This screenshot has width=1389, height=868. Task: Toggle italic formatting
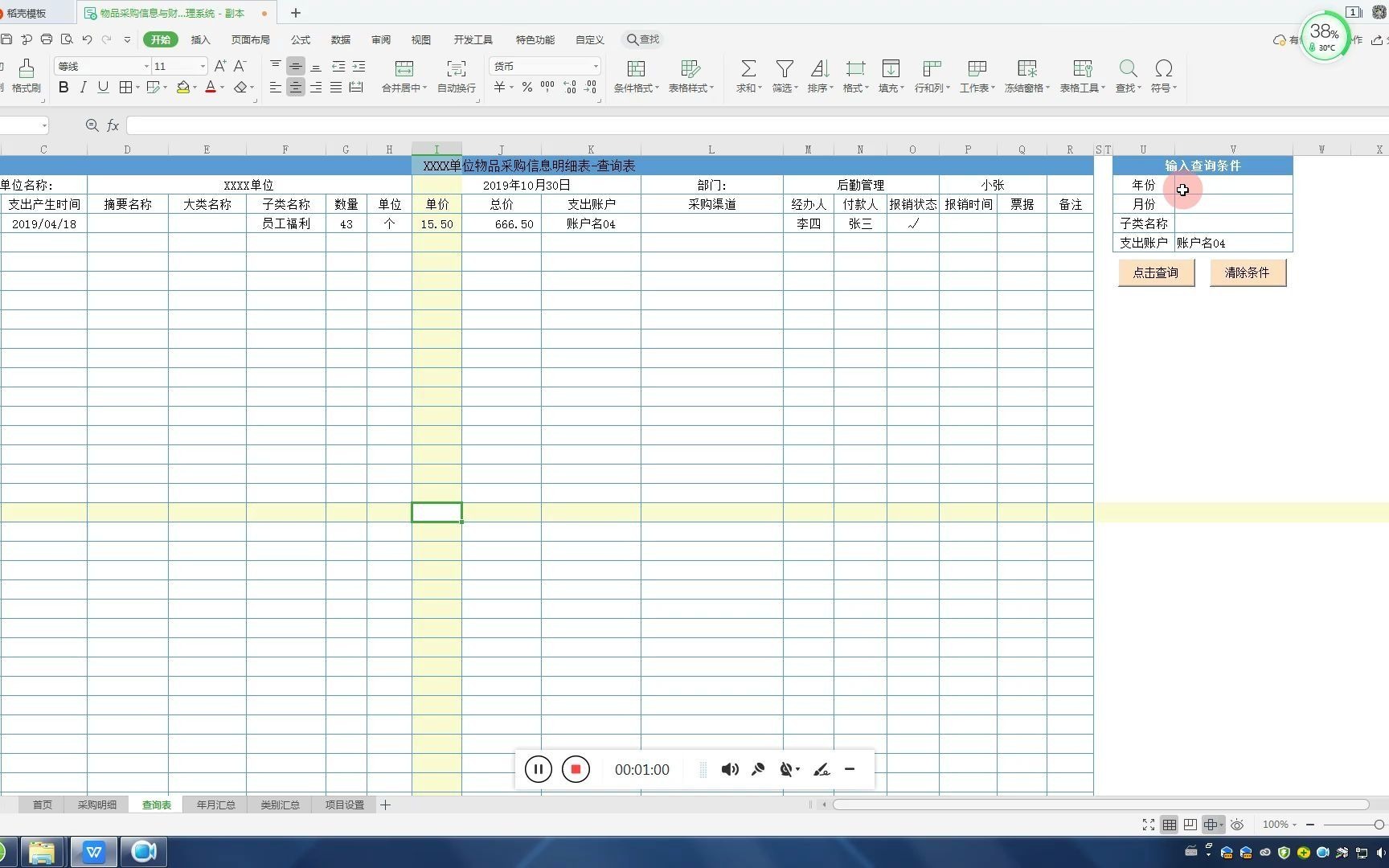click(83, 88)
